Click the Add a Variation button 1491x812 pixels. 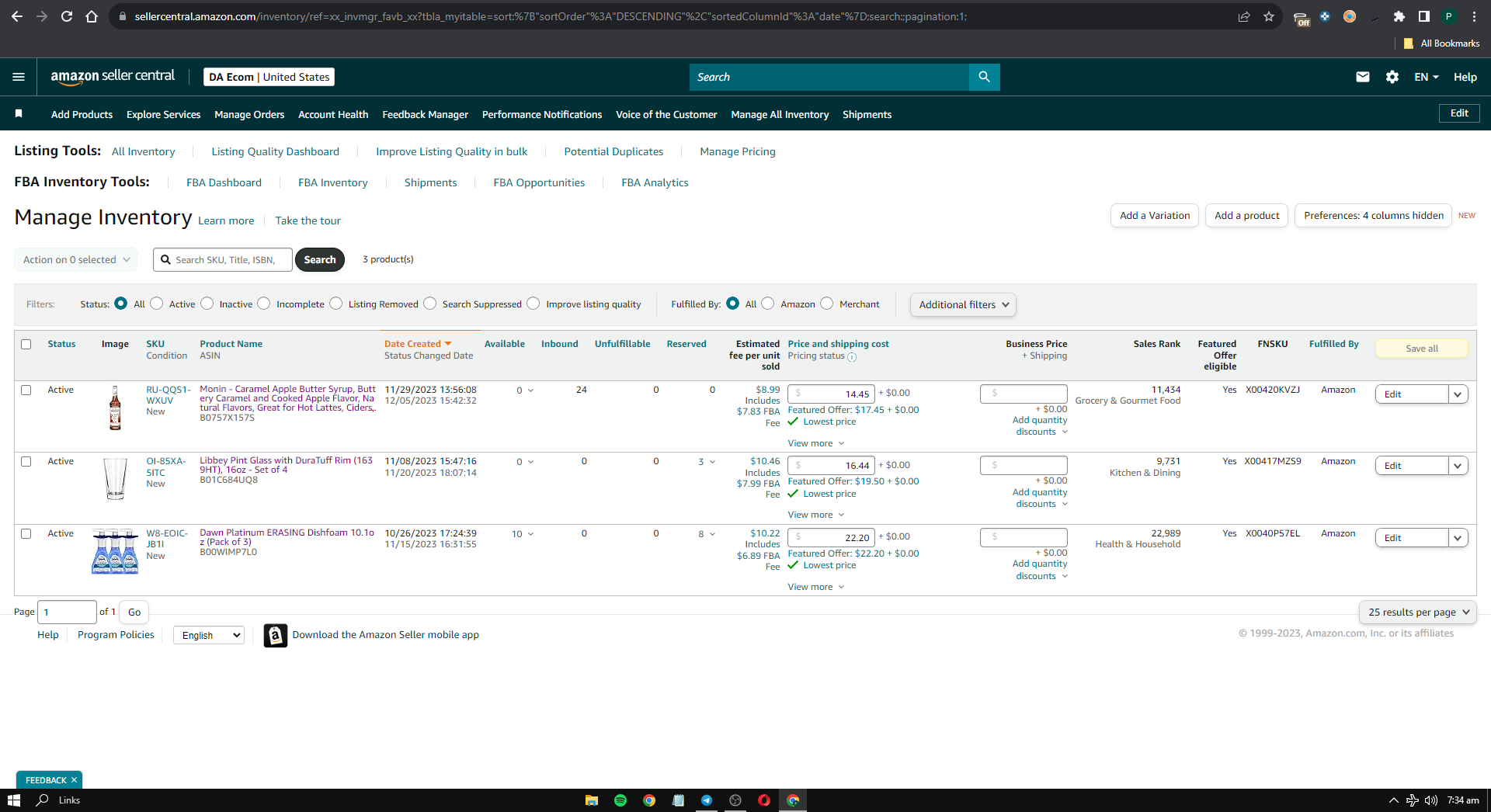(x=1155, y=216)
